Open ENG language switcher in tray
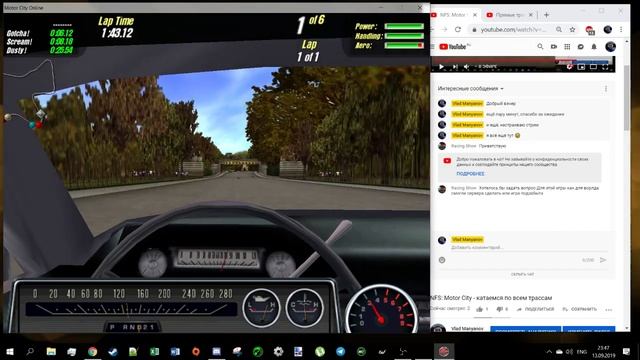Screen dimensions: 640x360 tap(582, 351)
